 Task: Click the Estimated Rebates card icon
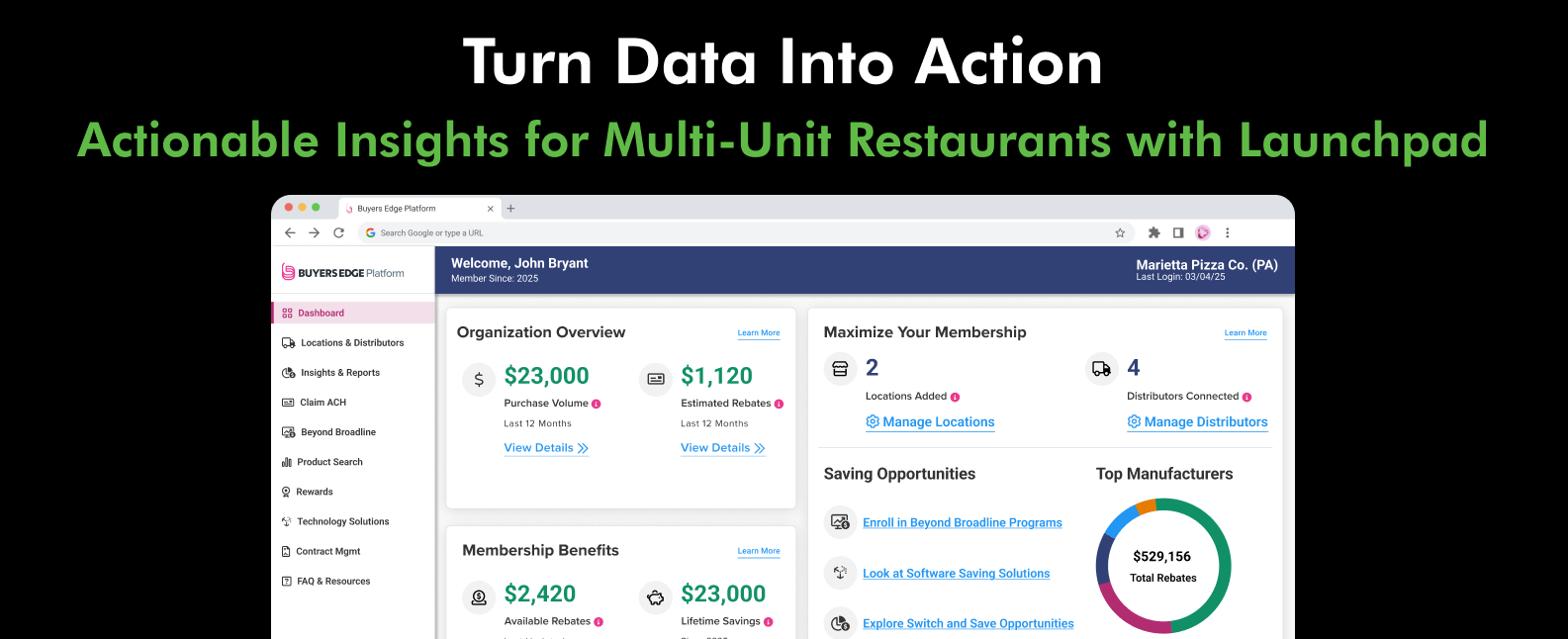[655, 379]
